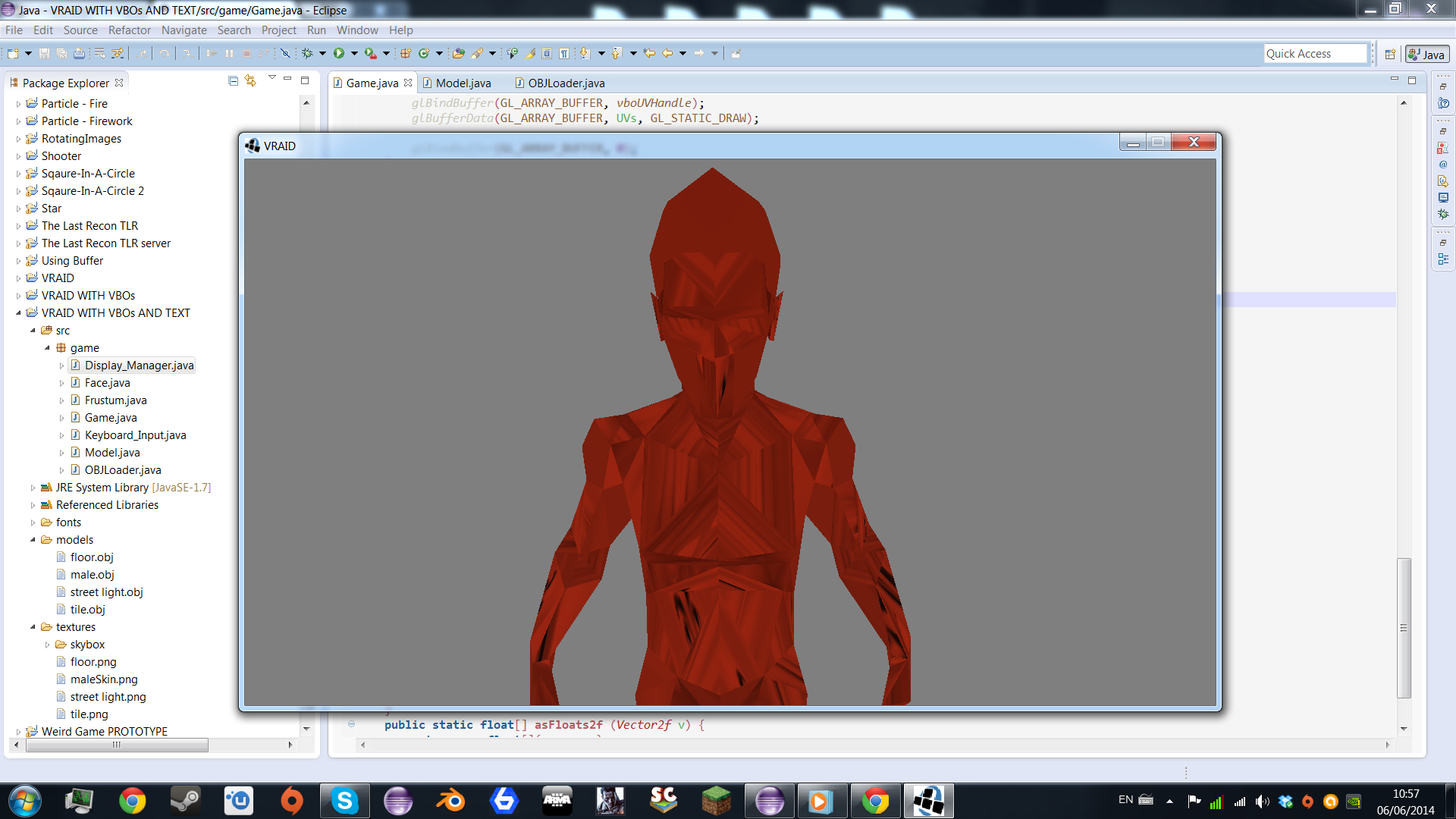
Task: Open the Declaration view icon in right trim
Action: tap(1443, 181)
